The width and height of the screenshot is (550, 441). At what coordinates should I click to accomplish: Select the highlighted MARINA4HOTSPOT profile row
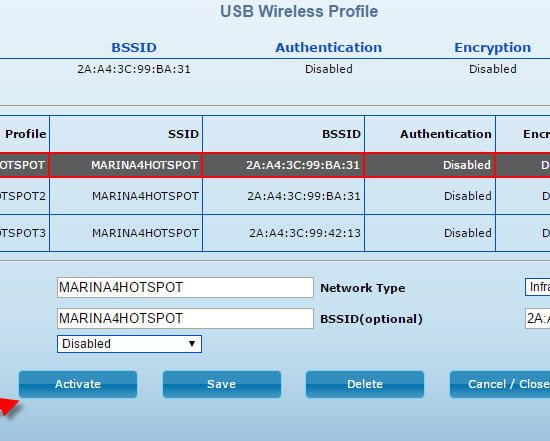[275, 165]
